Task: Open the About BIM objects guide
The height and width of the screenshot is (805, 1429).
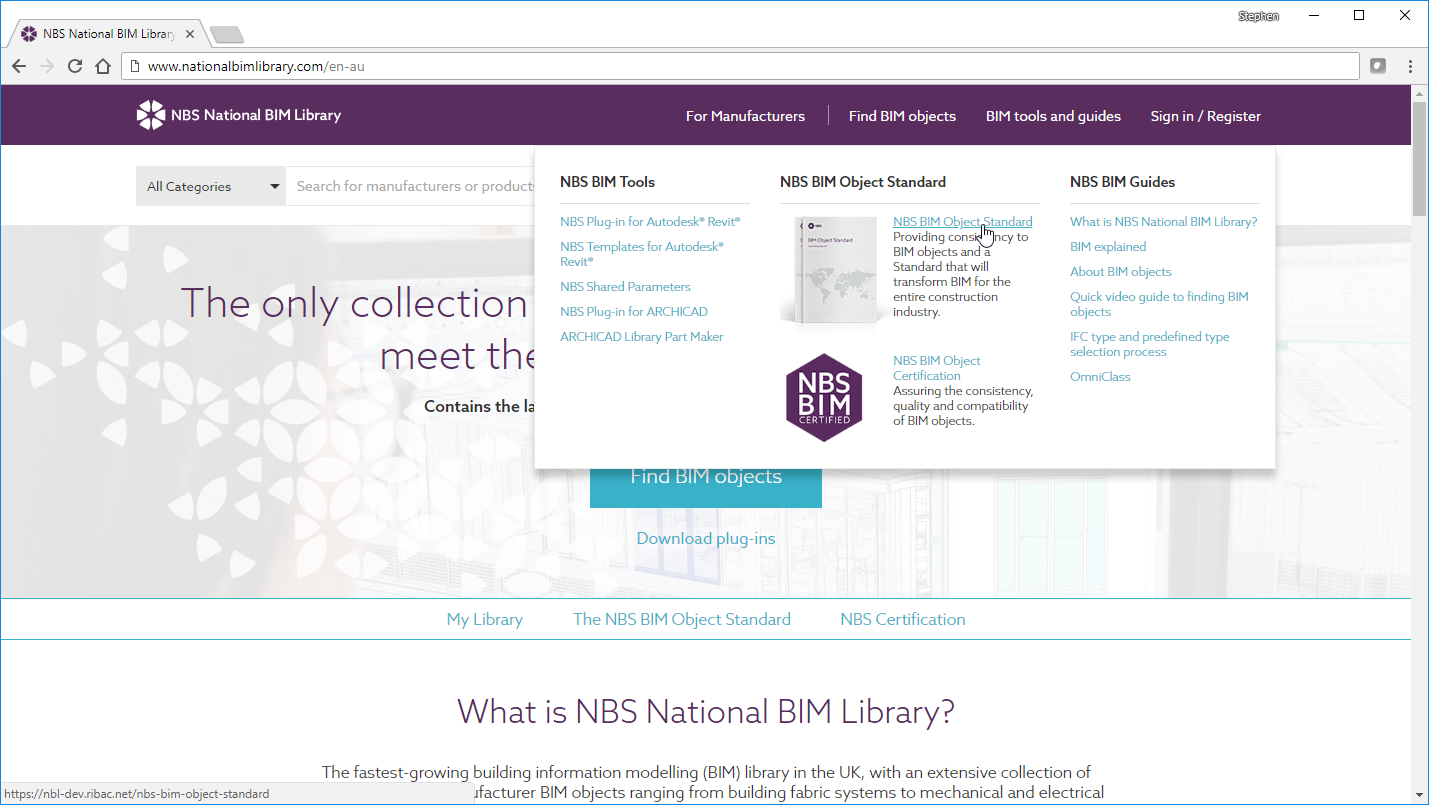Action: tap(1121, 272)
